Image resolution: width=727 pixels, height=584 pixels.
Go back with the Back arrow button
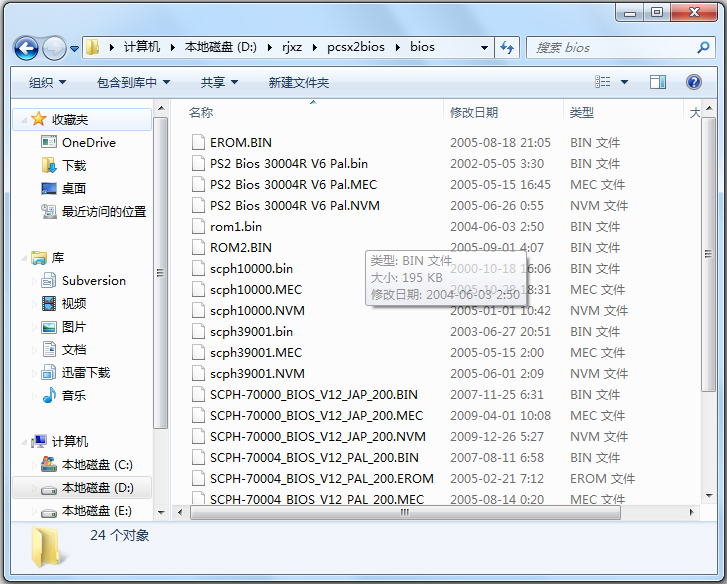pyautogui.click(x=26, y=47)
